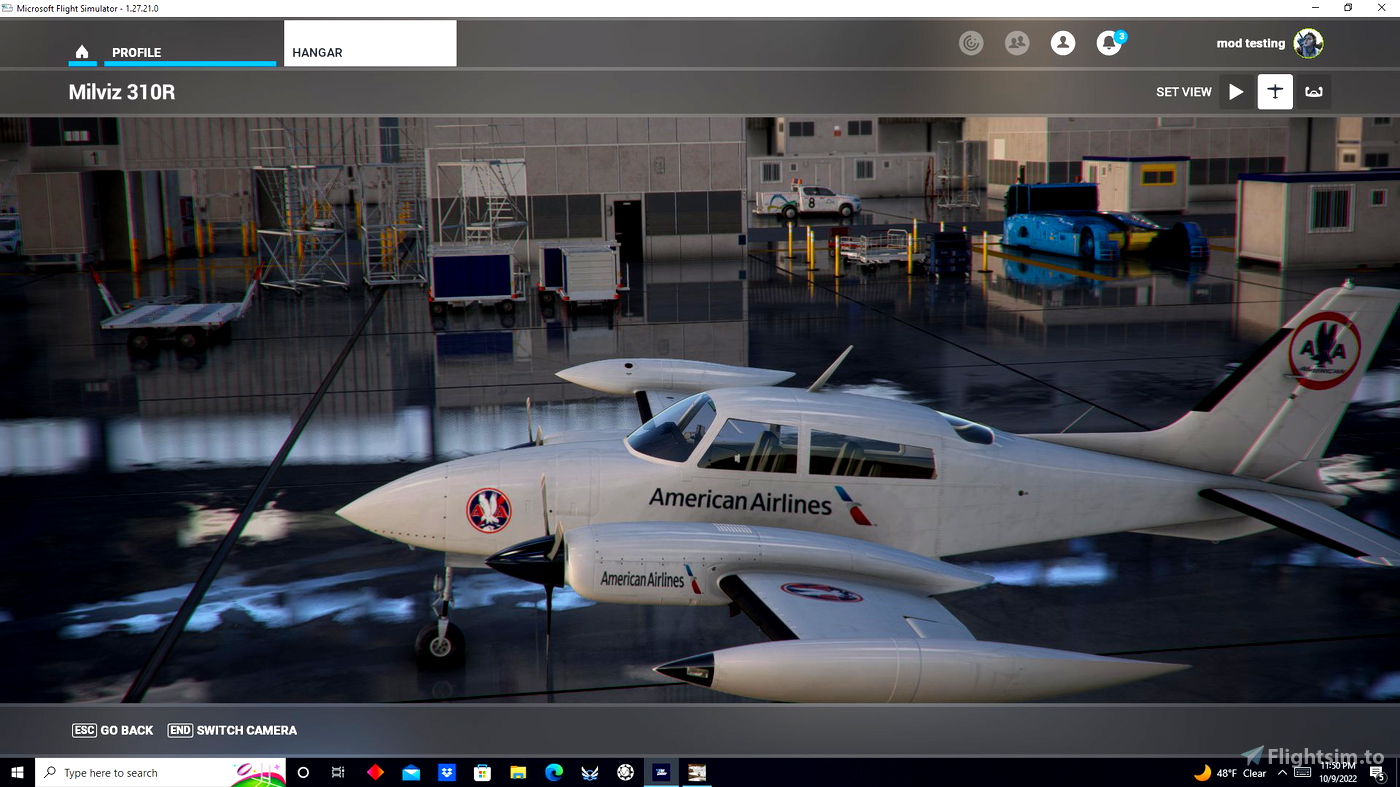1400x787 pixels.
Task: Open notifications bell with badge 3
Action: tap(1110, 43)
